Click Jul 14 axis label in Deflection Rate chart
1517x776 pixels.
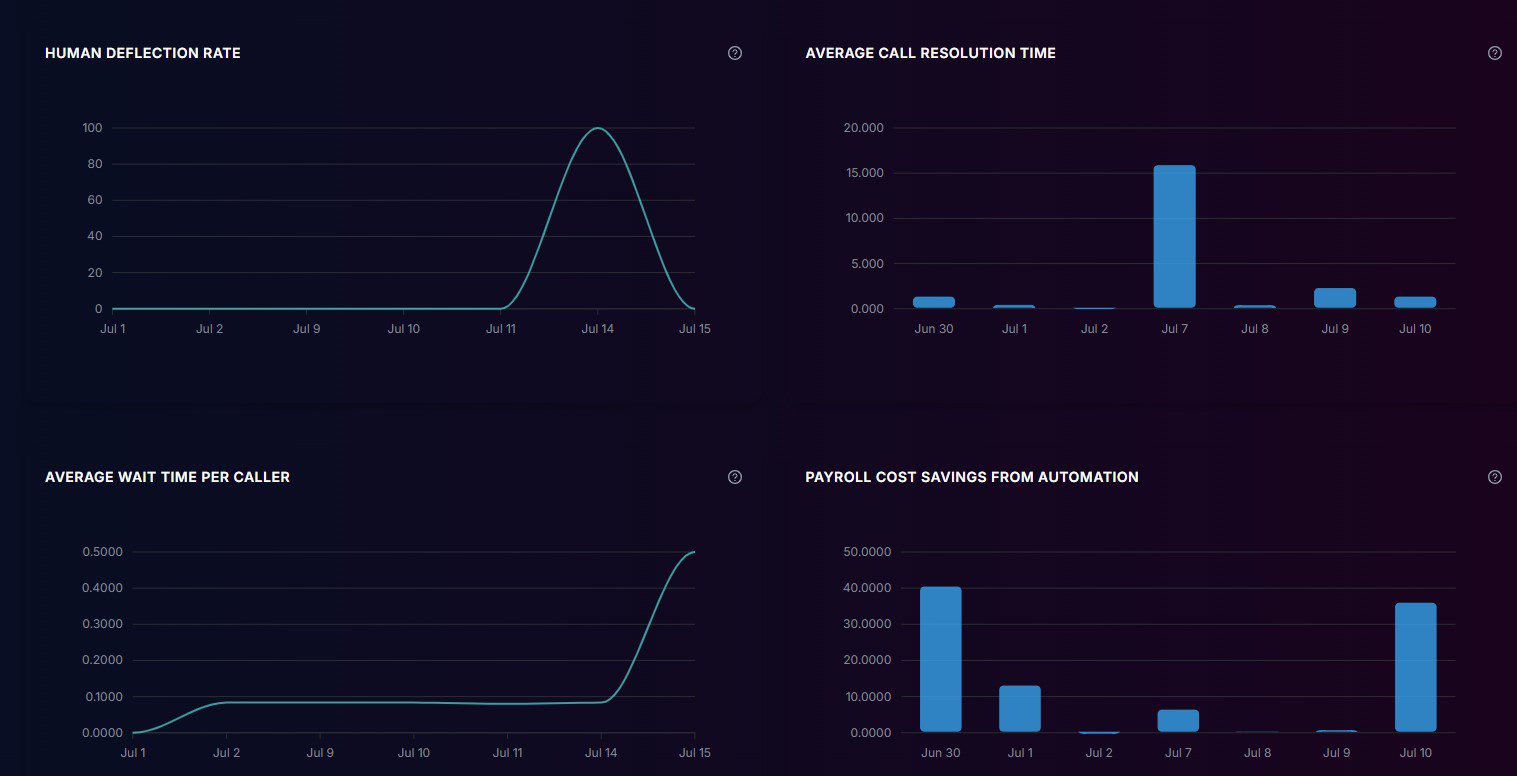tap(597, 329)
